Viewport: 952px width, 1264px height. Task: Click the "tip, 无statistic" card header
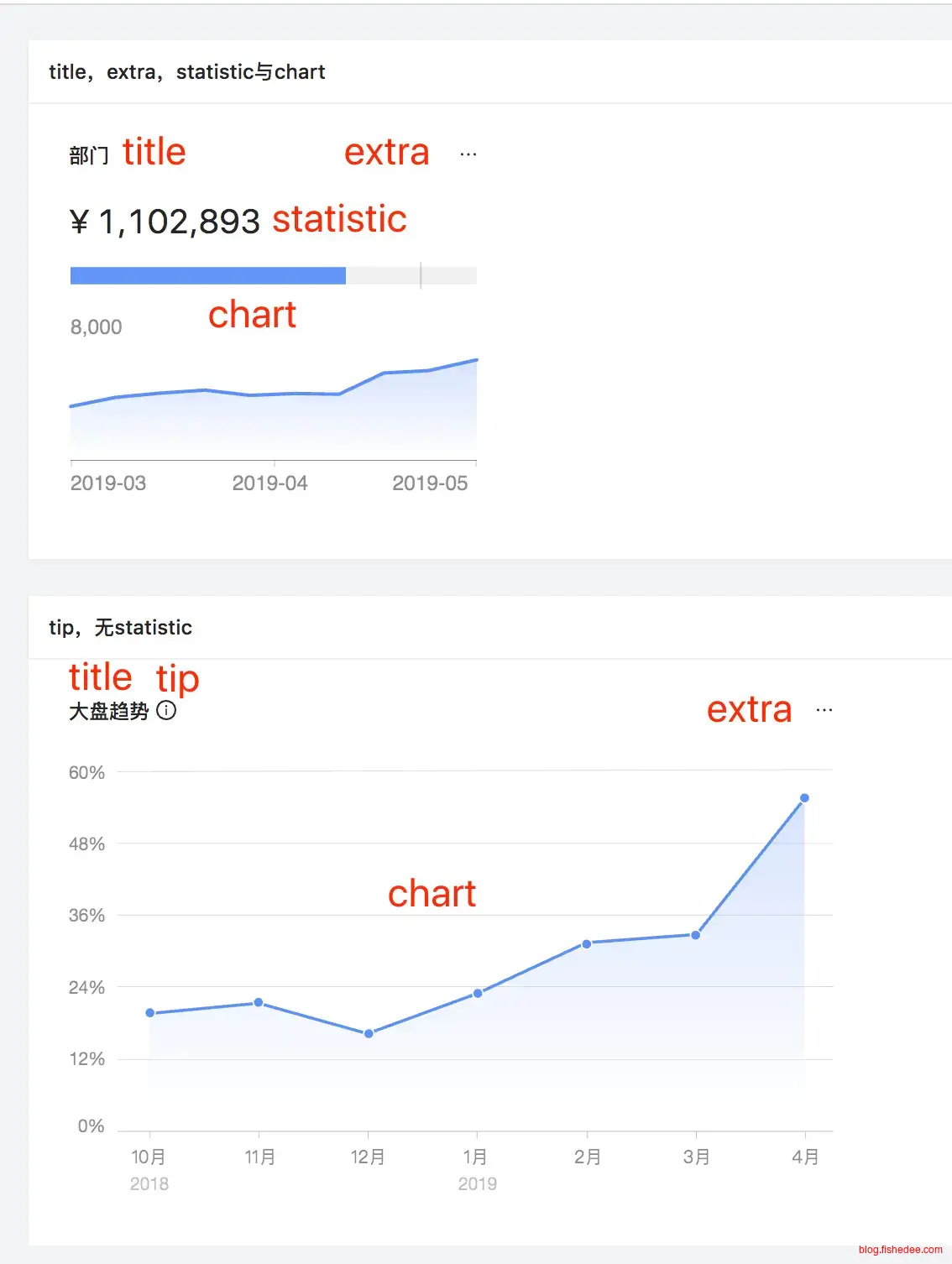click(121, 628)
